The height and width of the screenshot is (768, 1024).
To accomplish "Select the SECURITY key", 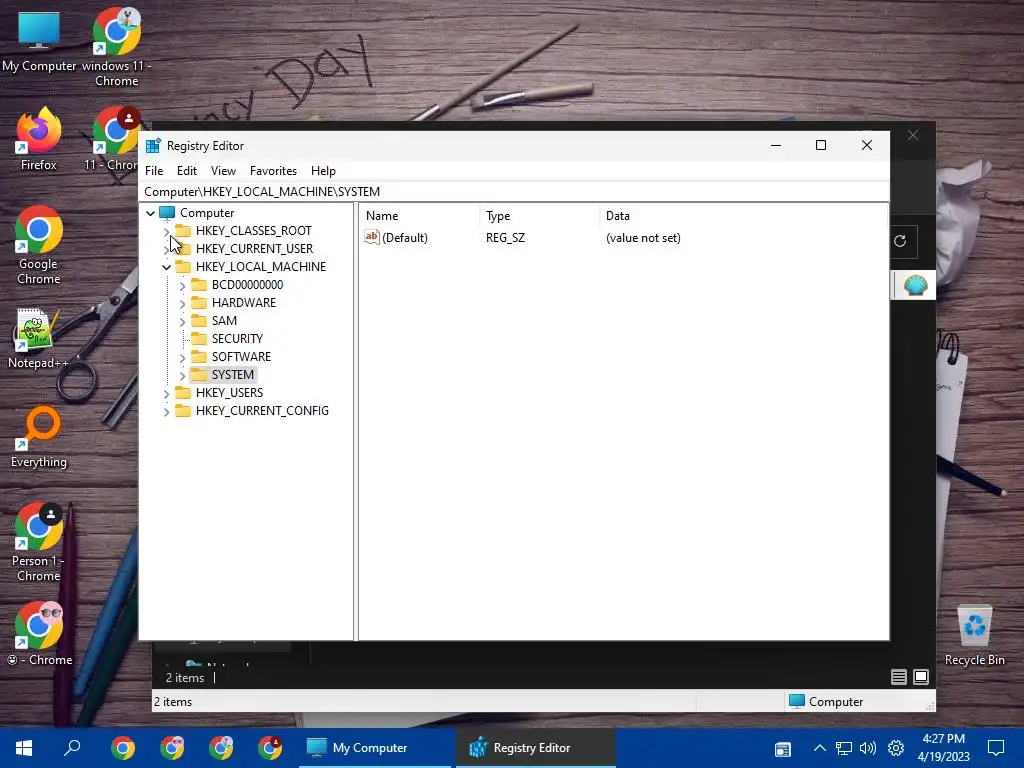I will 237,338.
